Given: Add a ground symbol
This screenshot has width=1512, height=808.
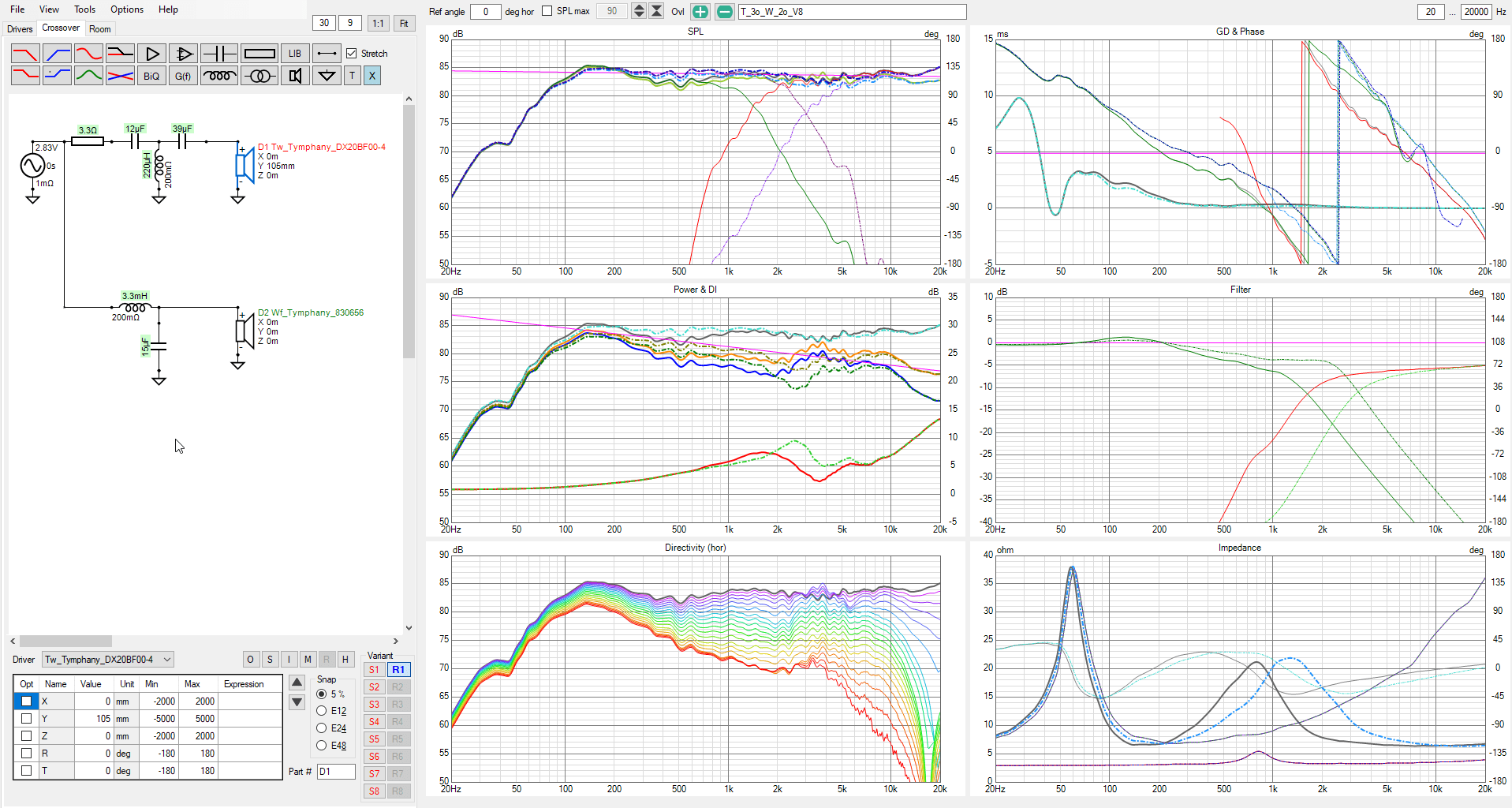Looking at the screenshot, I should coord(327,76).
